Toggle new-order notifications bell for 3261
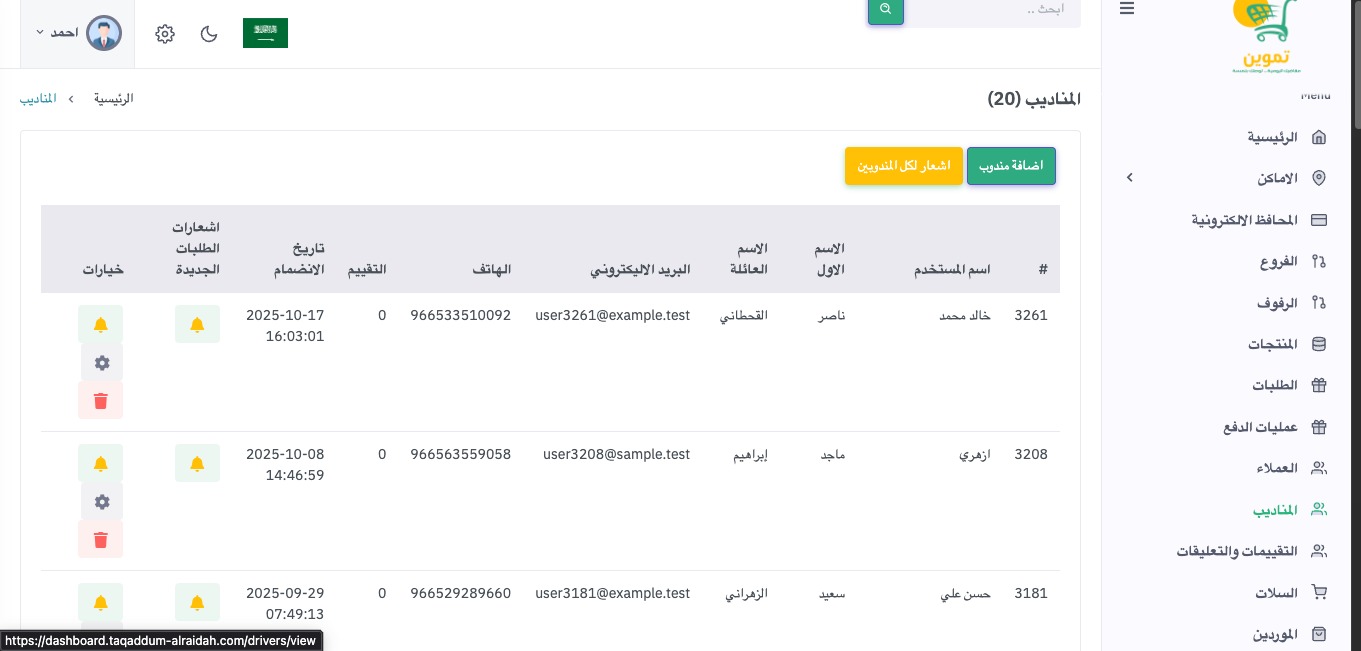The image size is (1361, 651). click(197, 324)
